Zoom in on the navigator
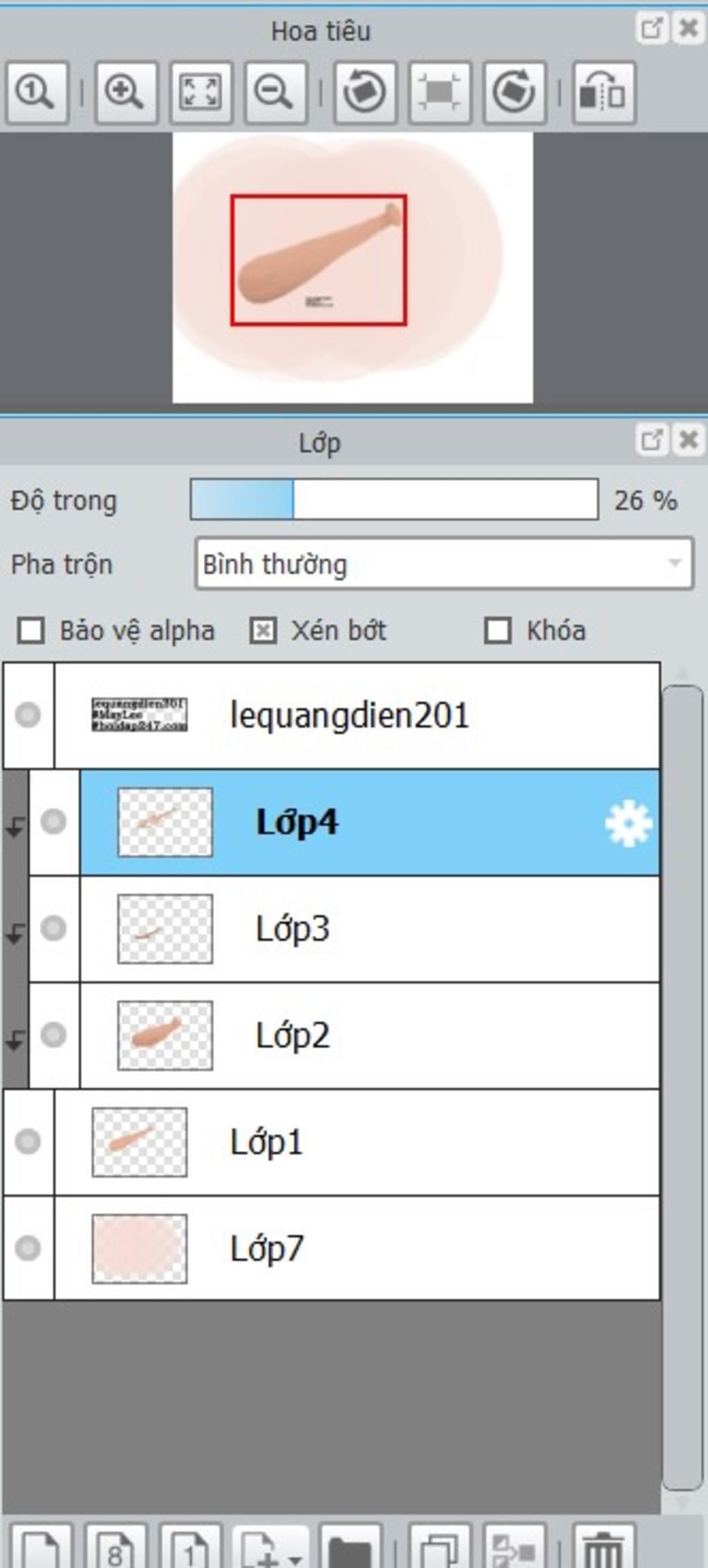The width and height of the screenshot is (708, 1568). [x=126, y=92]
